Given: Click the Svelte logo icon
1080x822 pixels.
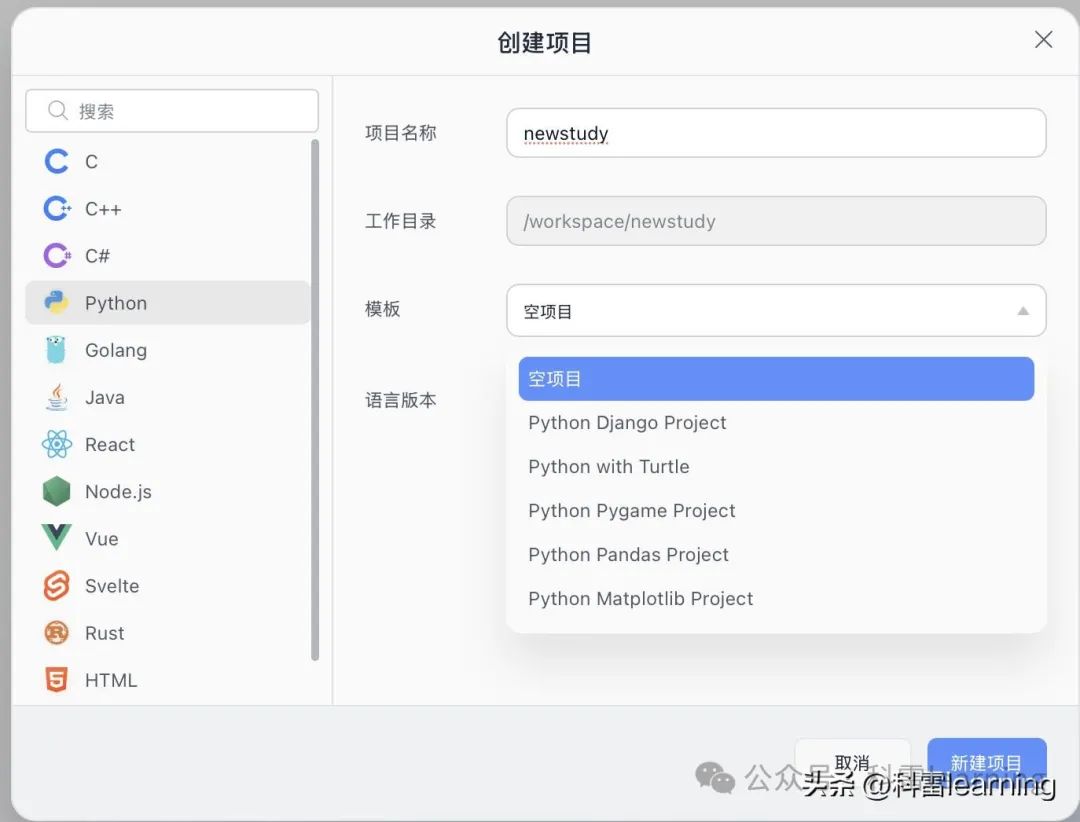Looking at the screenshot, I should [56, 586].
